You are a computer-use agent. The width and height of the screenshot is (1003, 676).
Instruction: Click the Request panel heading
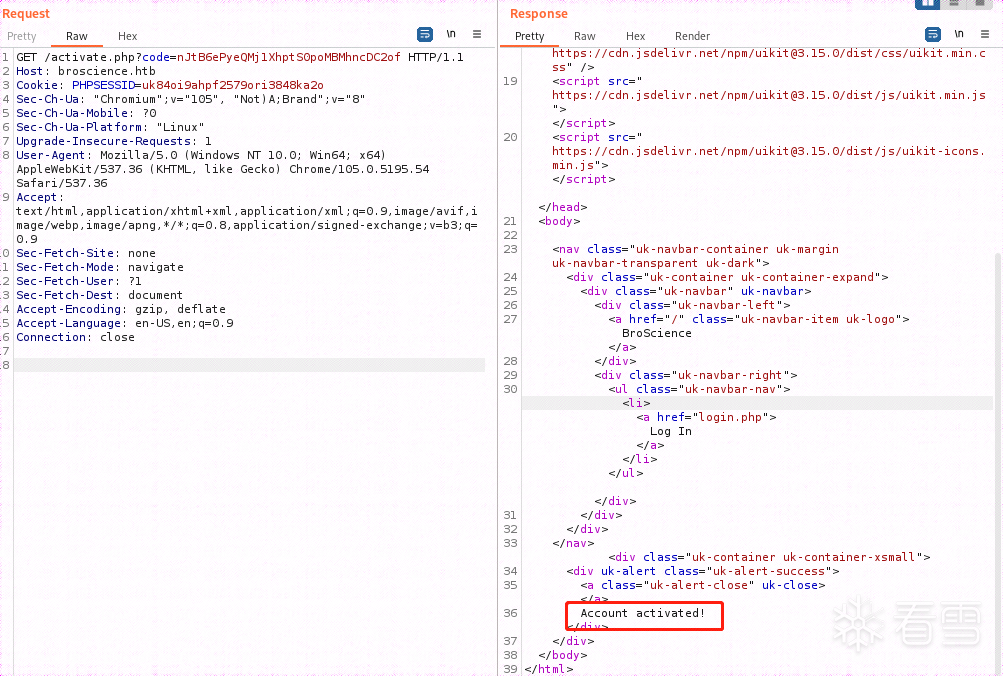[26, 13]
